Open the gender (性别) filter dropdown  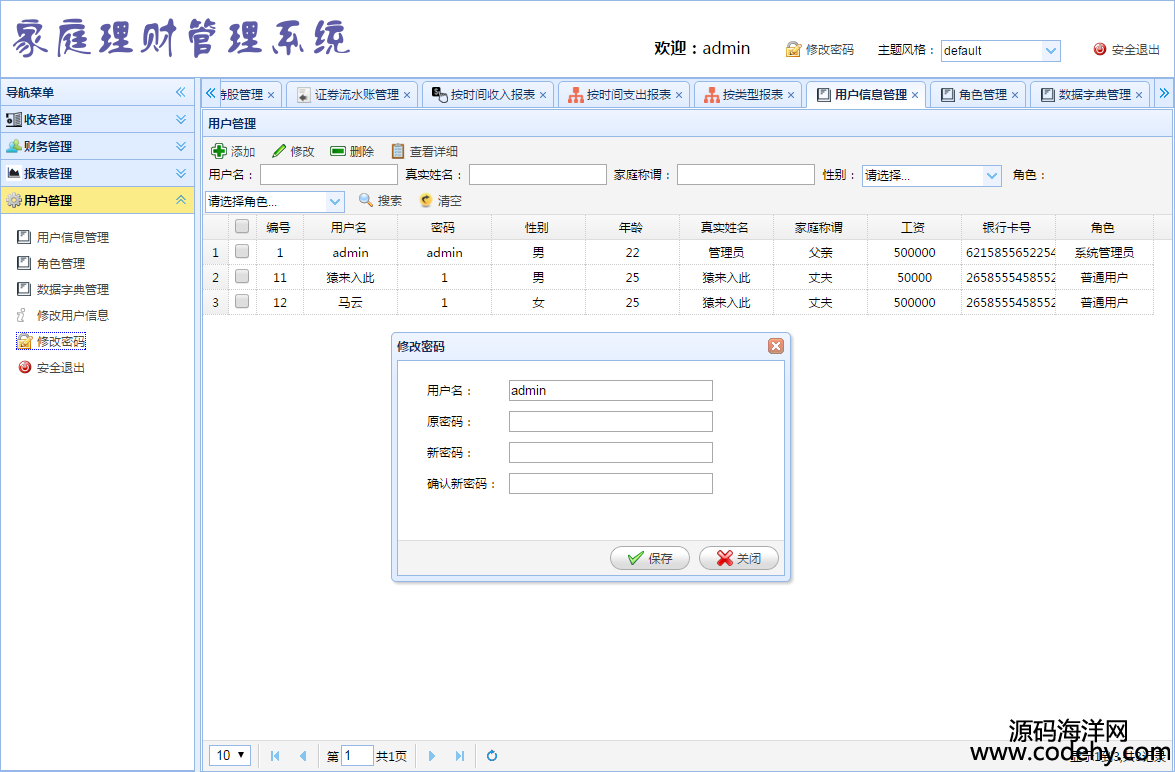click(991, 175)
